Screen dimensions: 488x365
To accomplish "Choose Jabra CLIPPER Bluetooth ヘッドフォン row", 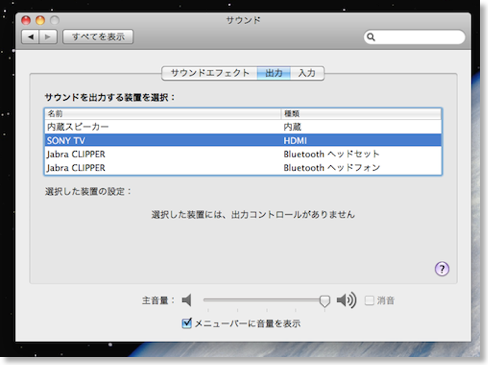I will click(x=243, y=168).
